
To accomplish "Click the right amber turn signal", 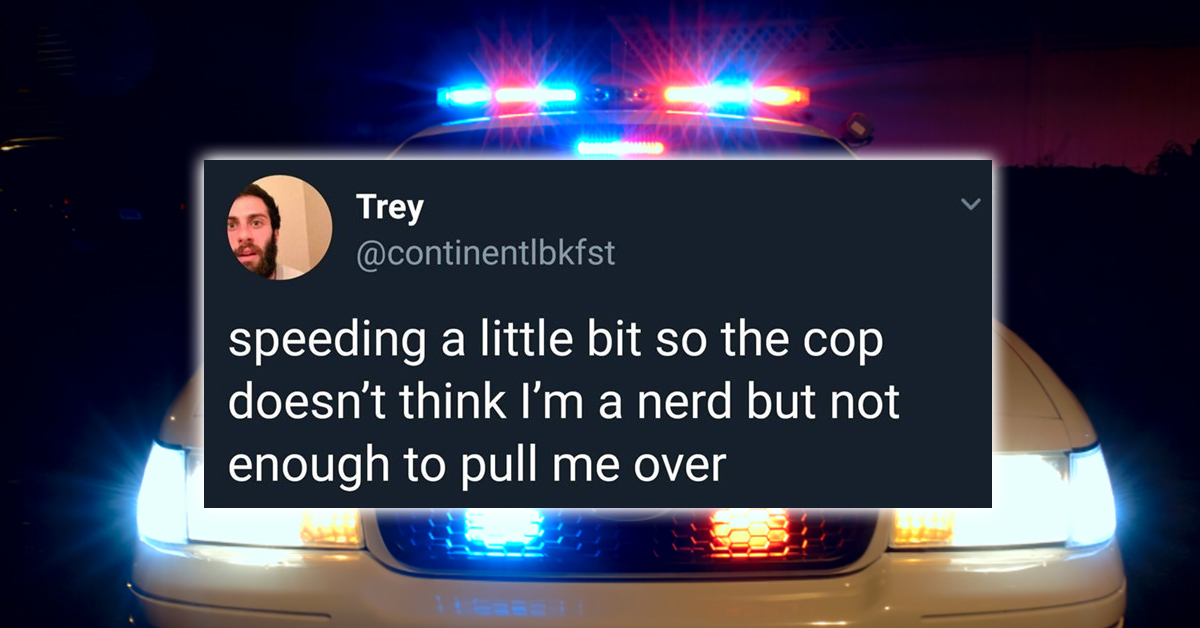I will click(924, 527).
